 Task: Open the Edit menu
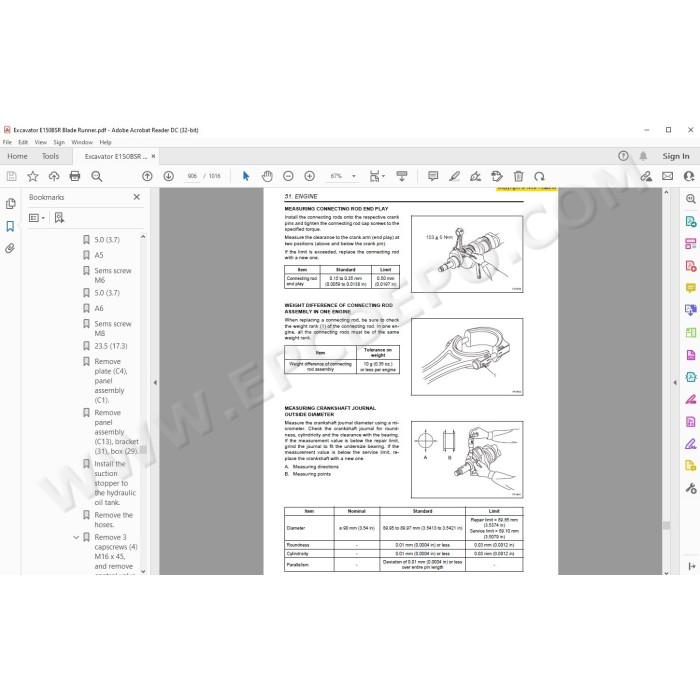click(x=23, y=142)
